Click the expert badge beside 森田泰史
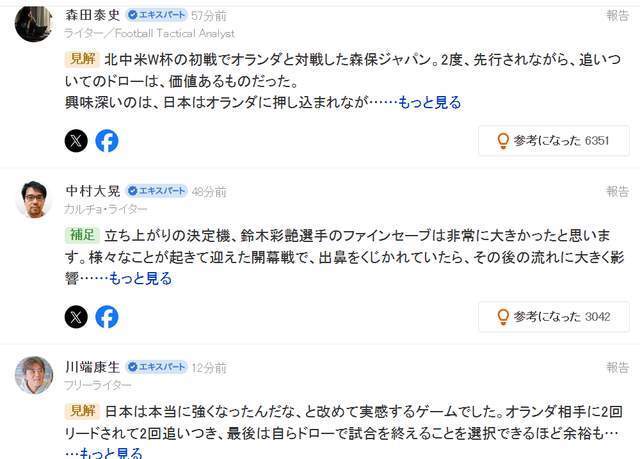Viewport: 640px width, 459px height. [157, 15]
